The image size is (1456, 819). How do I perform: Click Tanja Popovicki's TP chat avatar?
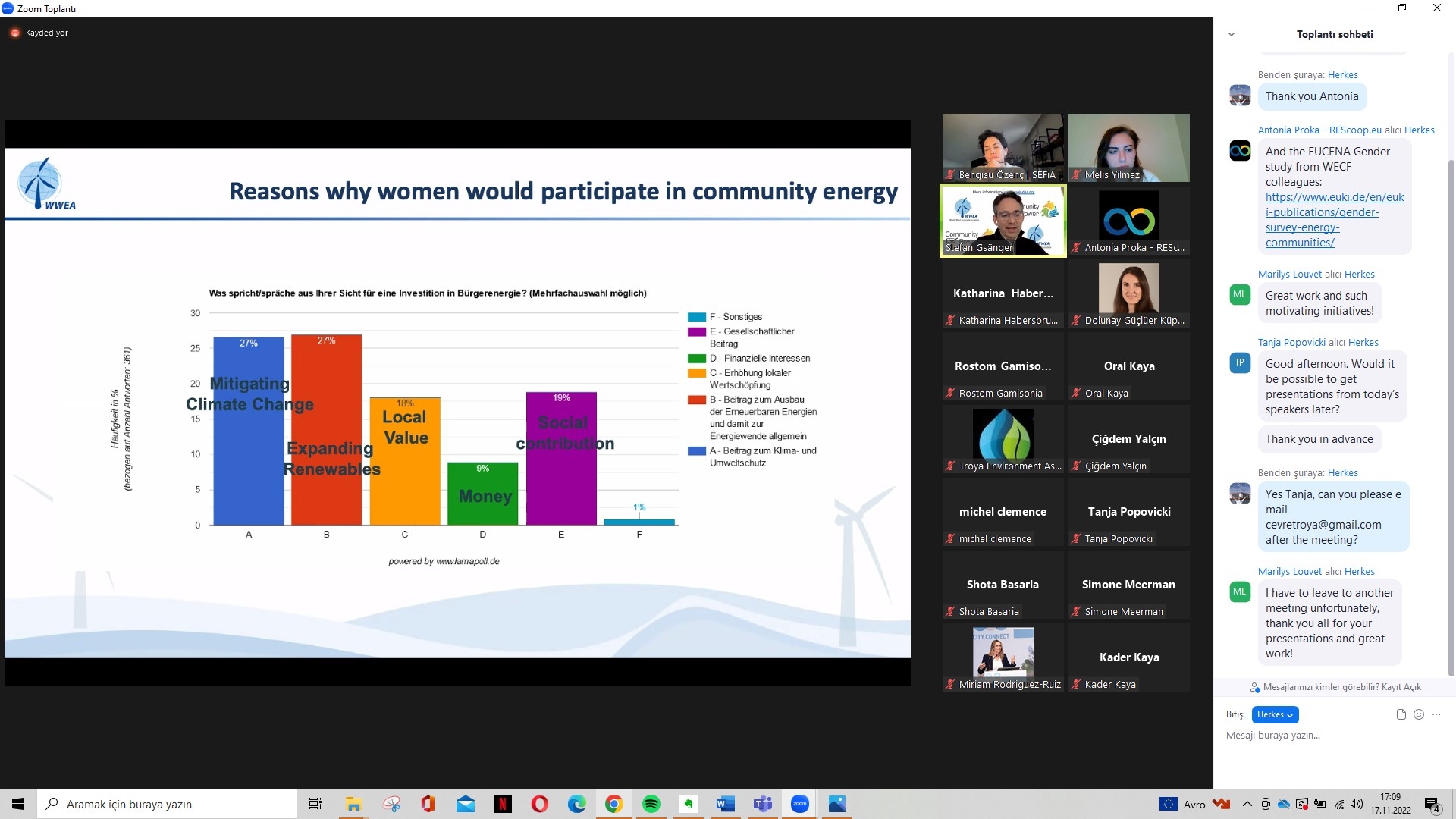[x=1240, y=362]
